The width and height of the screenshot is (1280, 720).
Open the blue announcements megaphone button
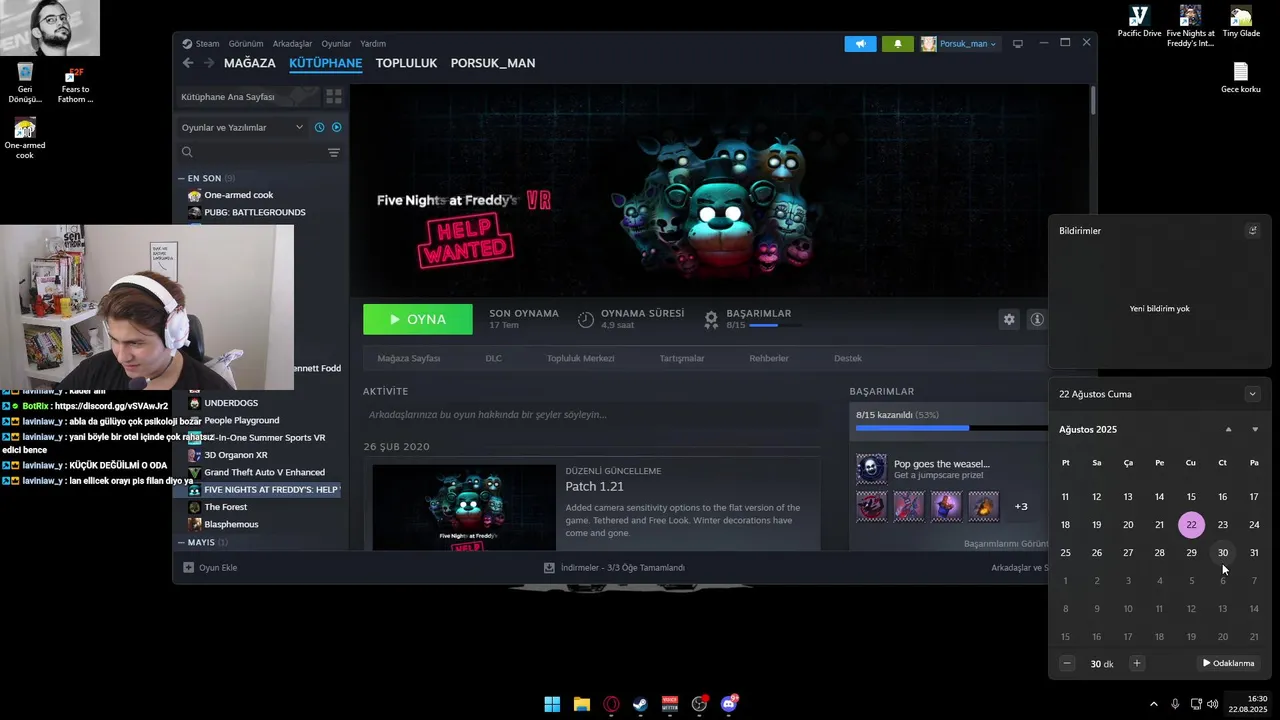click(x=860, y=44)
